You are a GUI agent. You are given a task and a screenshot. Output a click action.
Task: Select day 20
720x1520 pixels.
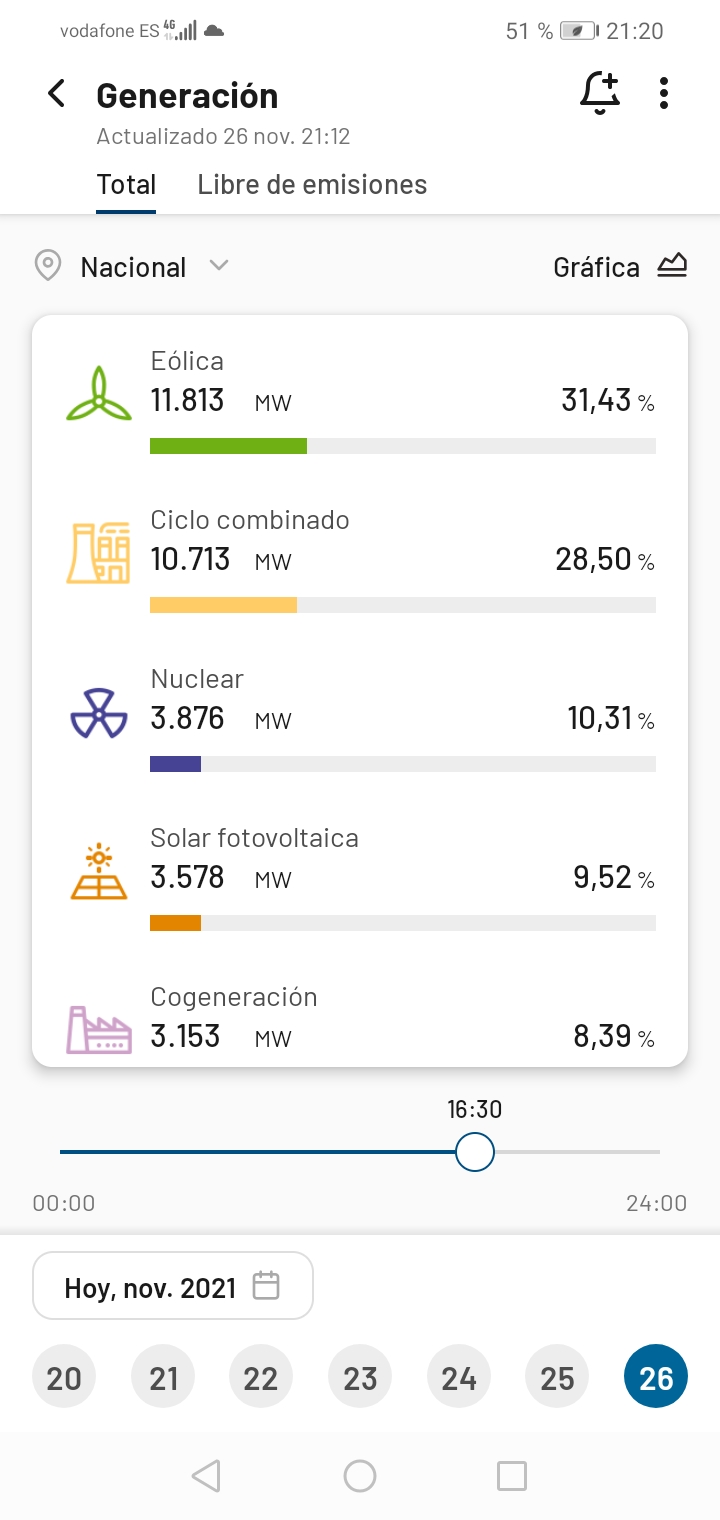point(64,1378)
